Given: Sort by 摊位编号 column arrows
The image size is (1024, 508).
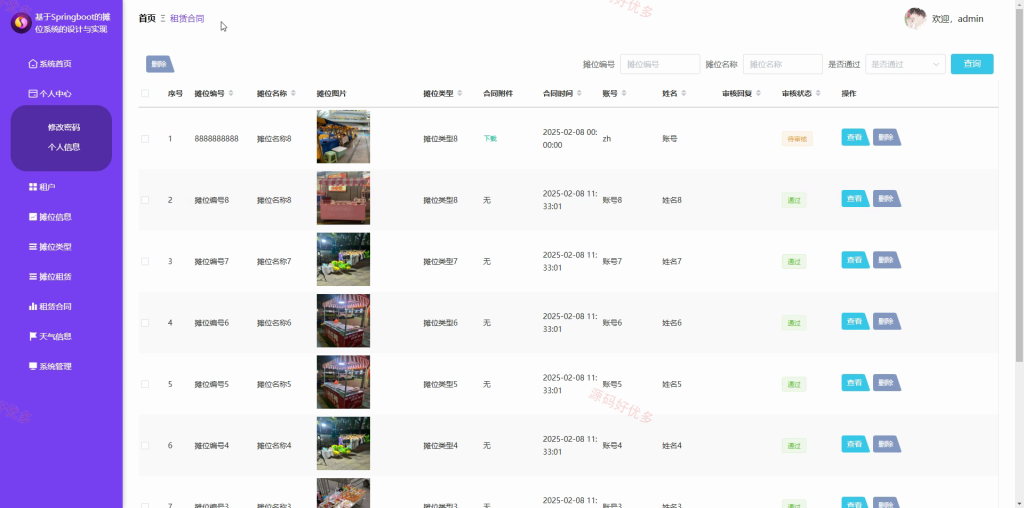Looking at the screenshot, I should point(231,93).
